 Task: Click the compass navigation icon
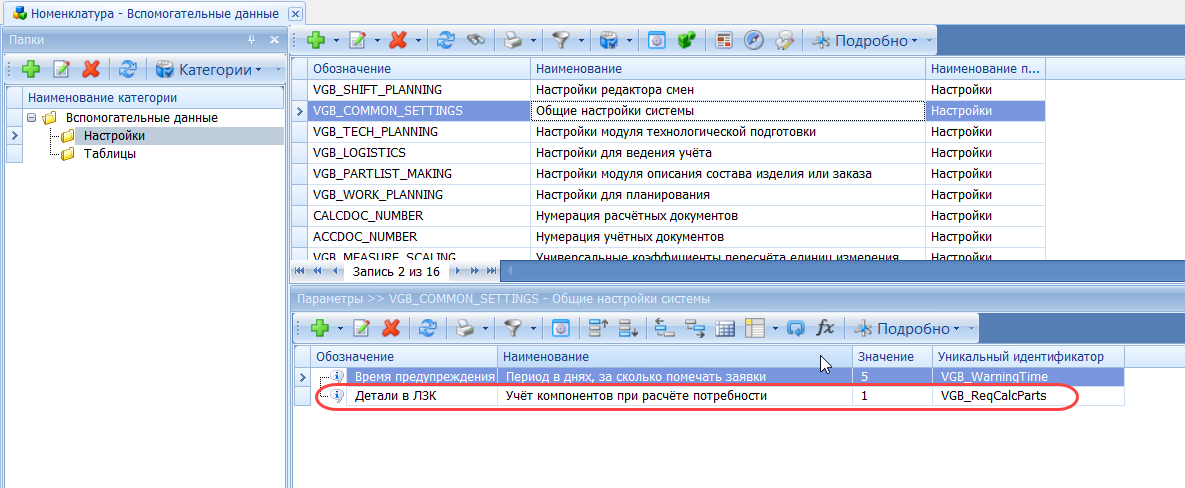point(755,41)
